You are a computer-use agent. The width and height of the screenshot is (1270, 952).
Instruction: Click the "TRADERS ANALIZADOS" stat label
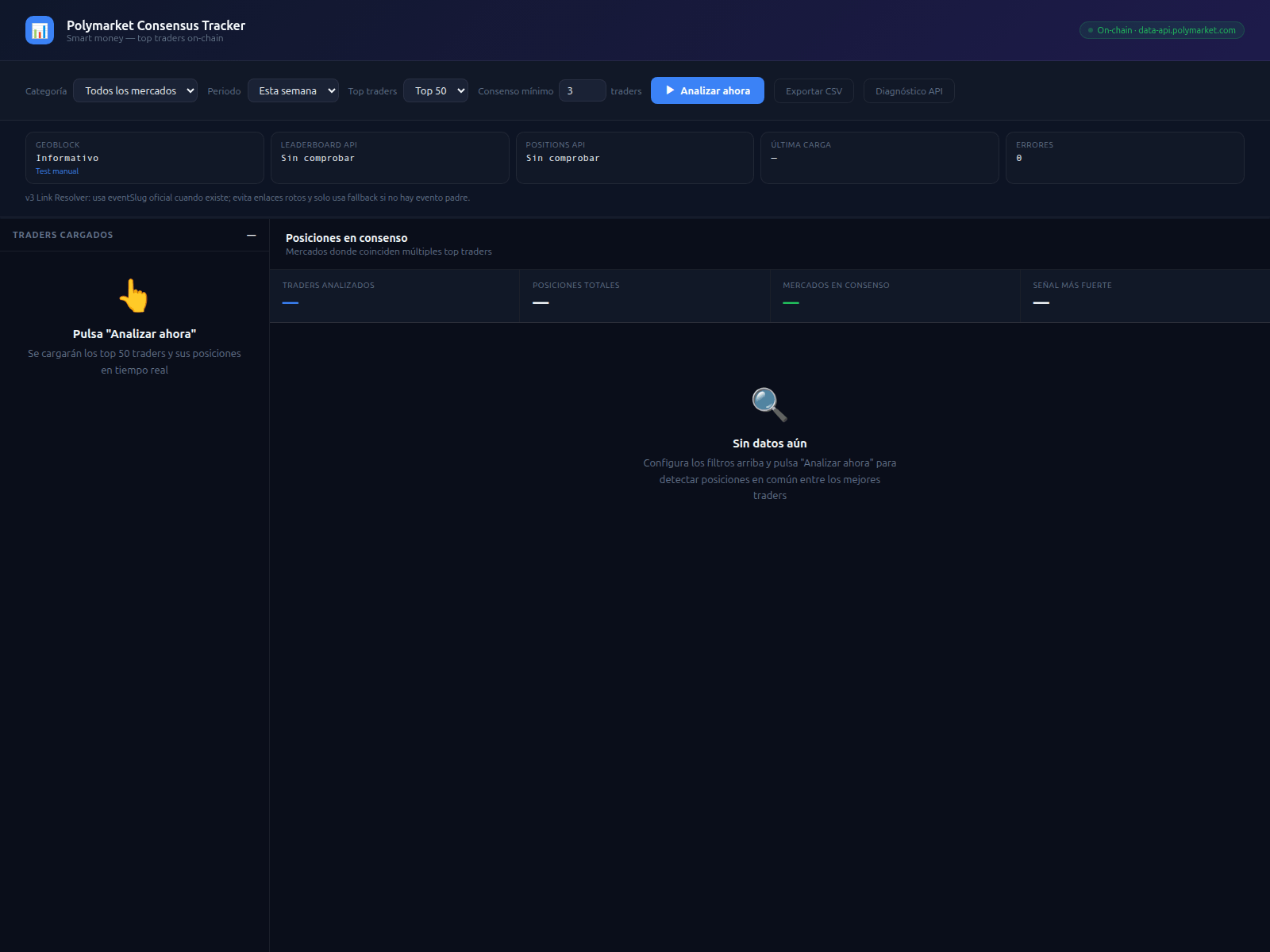pyautogui.click(x=329, y=286)
